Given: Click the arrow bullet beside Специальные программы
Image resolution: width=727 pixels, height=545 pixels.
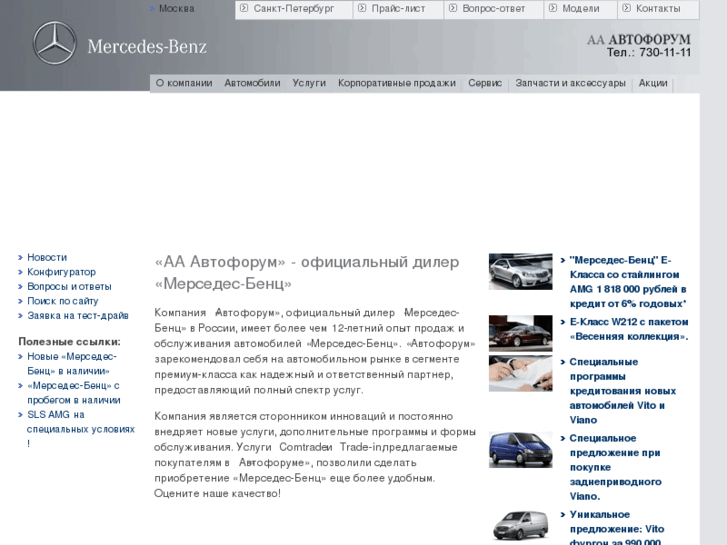Looking at the screenshot, I should pyautogui.click(x=563, y=362).
